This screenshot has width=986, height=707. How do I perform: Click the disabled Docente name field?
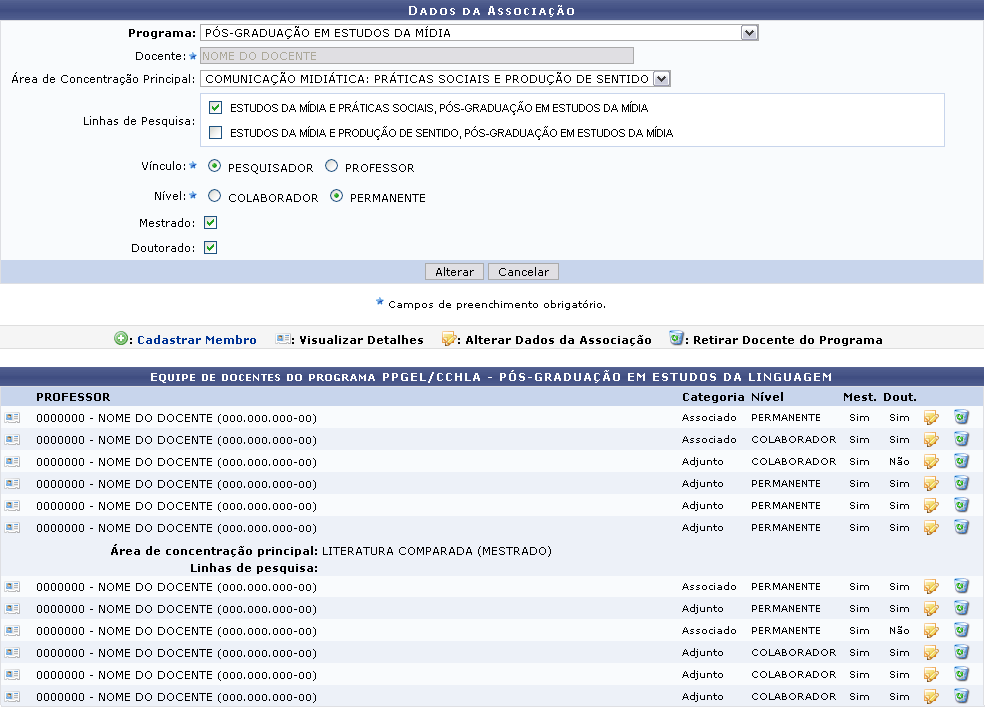point(416,56)
